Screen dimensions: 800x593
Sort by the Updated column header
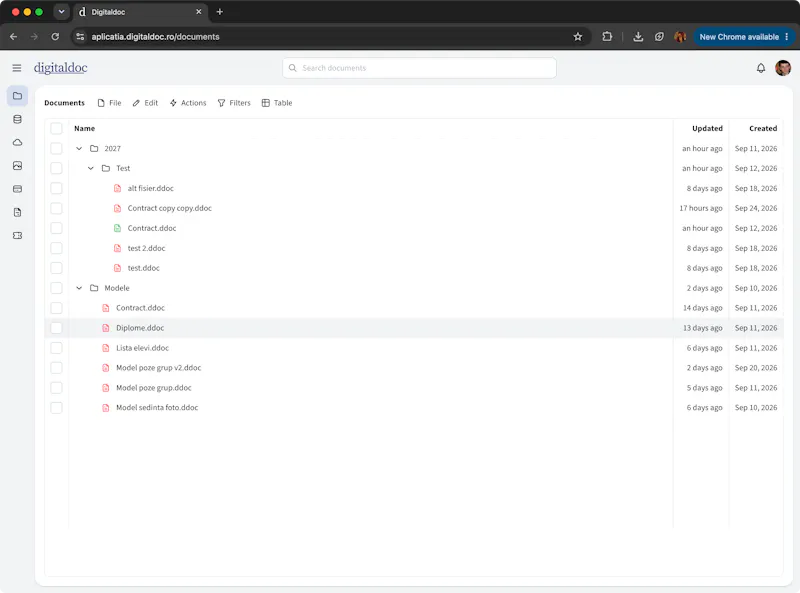tap(707, 129)
